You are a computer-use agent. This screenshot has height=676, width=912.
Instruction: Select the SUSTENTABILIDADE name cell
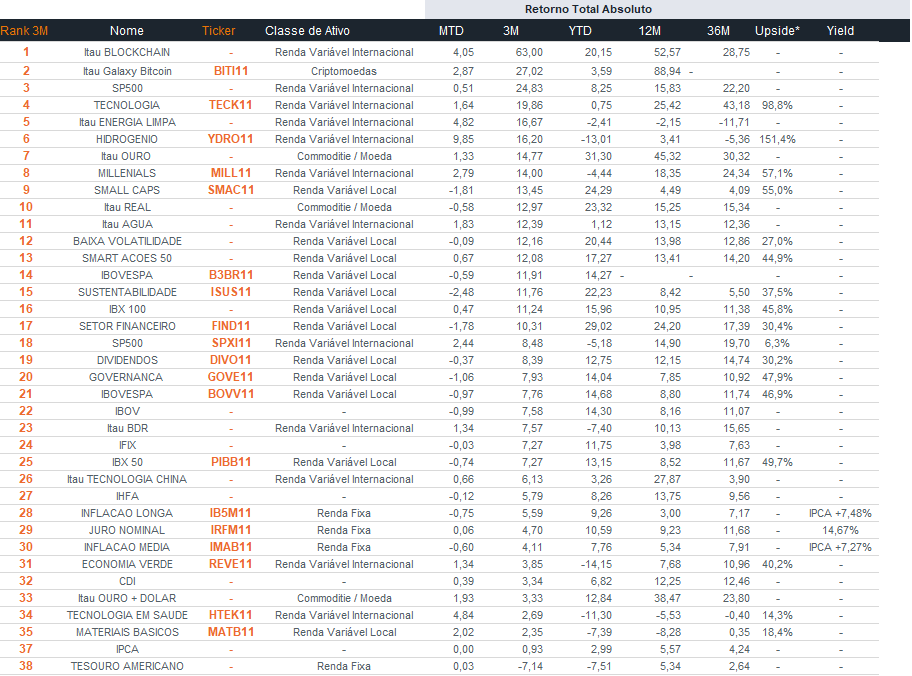pyautogui.click(x=127, y=292)
